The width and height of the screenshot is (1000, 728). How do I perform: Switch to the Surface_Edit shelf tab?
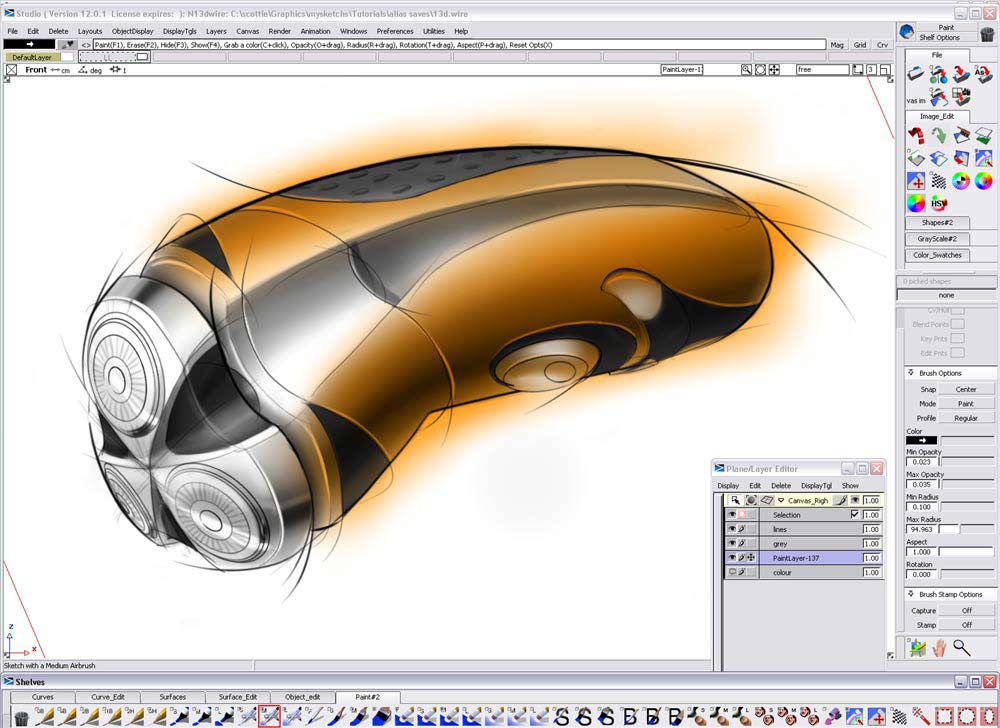[x=238, y=697]
